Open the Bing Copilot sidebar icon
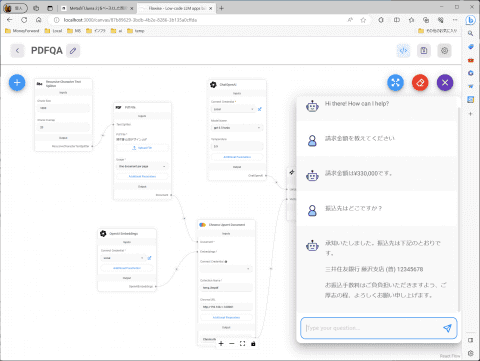The height and width of the screenshot is (361, 480). 471,20
